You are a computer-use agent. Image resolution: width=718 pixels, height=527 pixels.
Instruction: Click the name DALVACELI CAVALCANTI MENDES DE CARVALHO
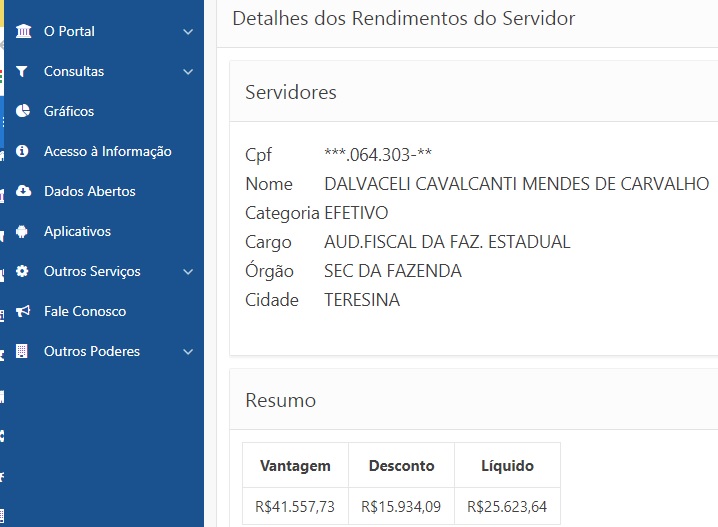tap(517, 184)
